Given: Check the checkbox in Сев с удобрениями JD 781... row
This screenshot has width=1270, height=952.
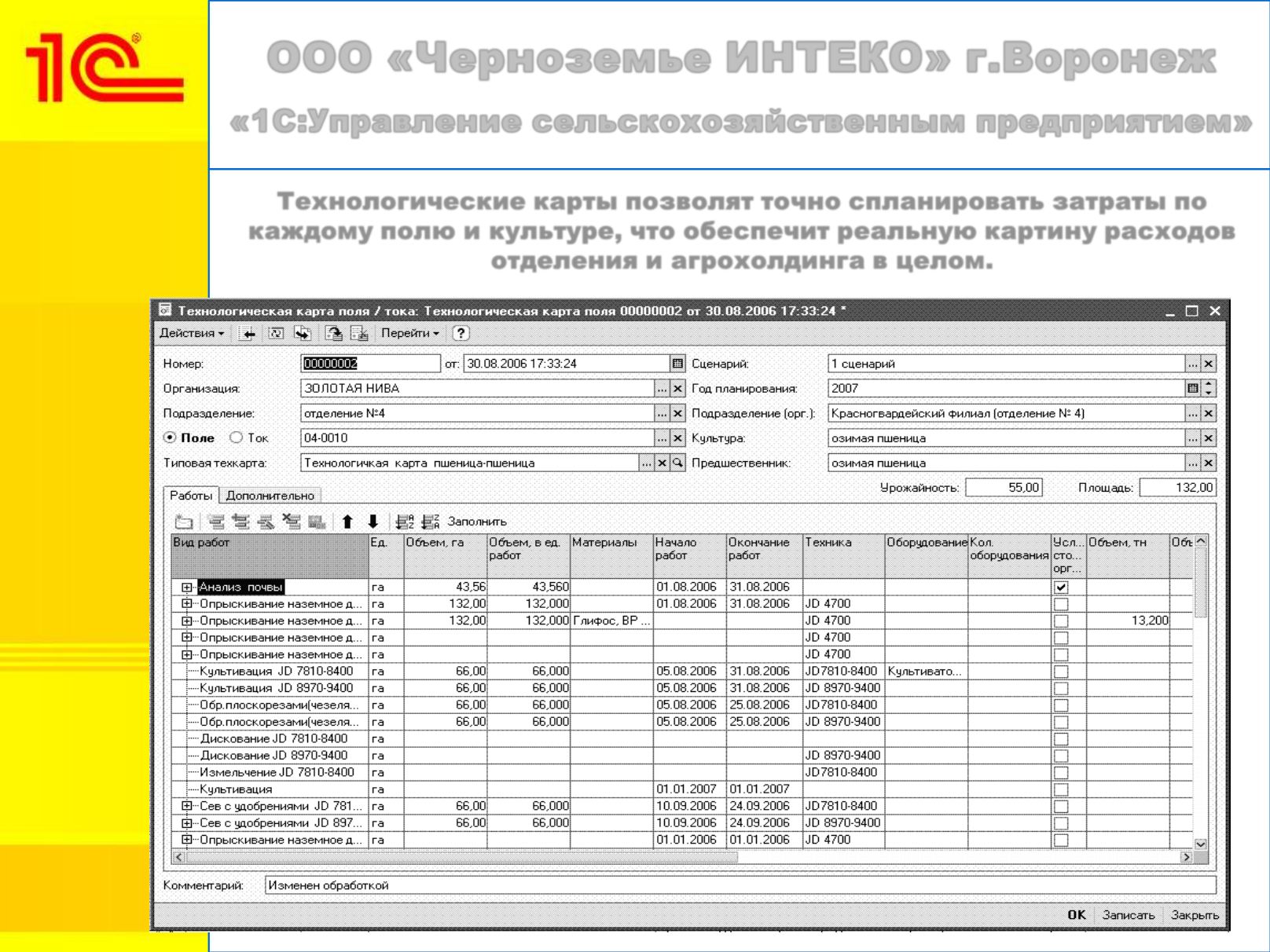Looking at the screenshot, I should point(1061,807).
